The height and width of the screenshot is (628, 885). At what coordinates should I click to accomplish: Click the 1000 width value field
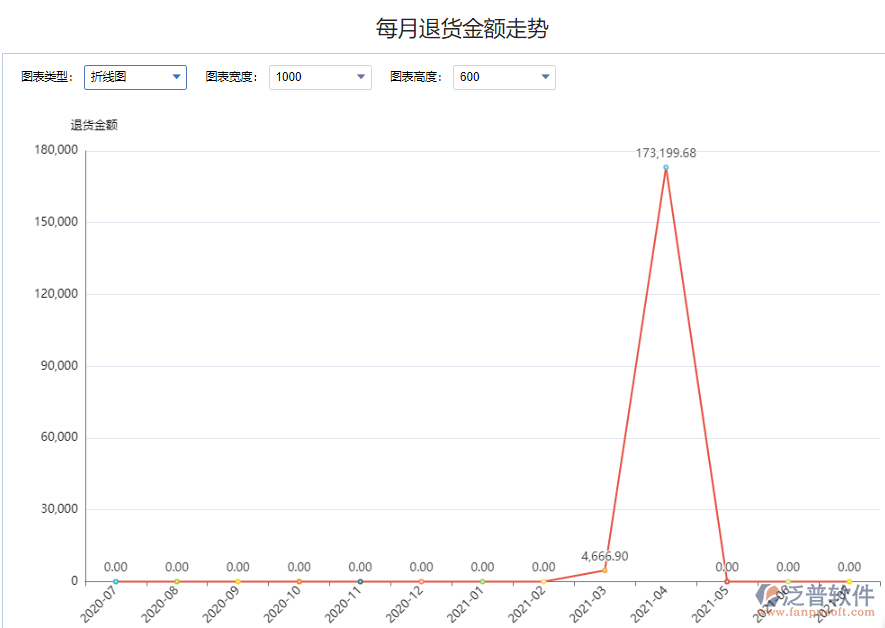coord(300,76)
